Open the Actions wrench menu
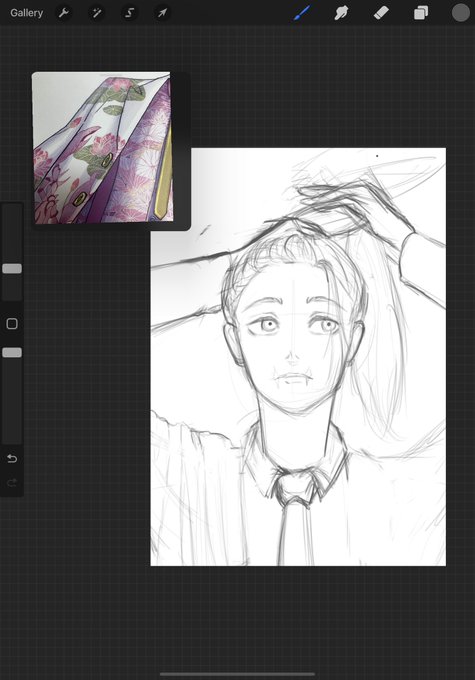The image size is (475, 680). pyautogui.click(x=63, y=13)
